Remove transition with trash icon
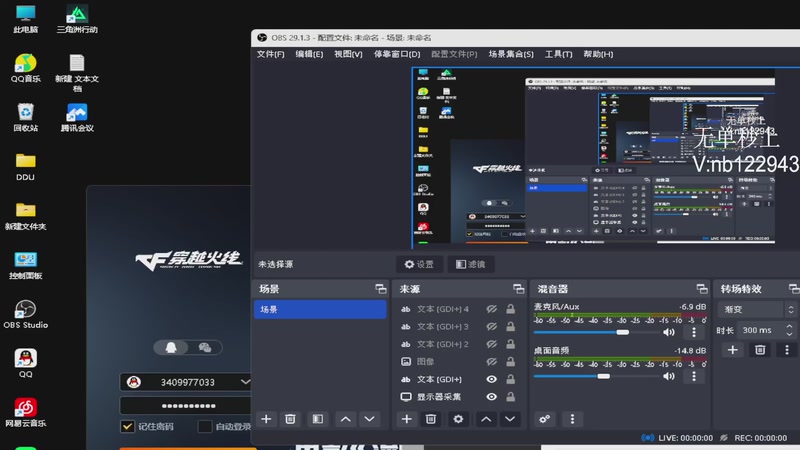The height and width of the screenshot is (450, 800). coord(760,350)
